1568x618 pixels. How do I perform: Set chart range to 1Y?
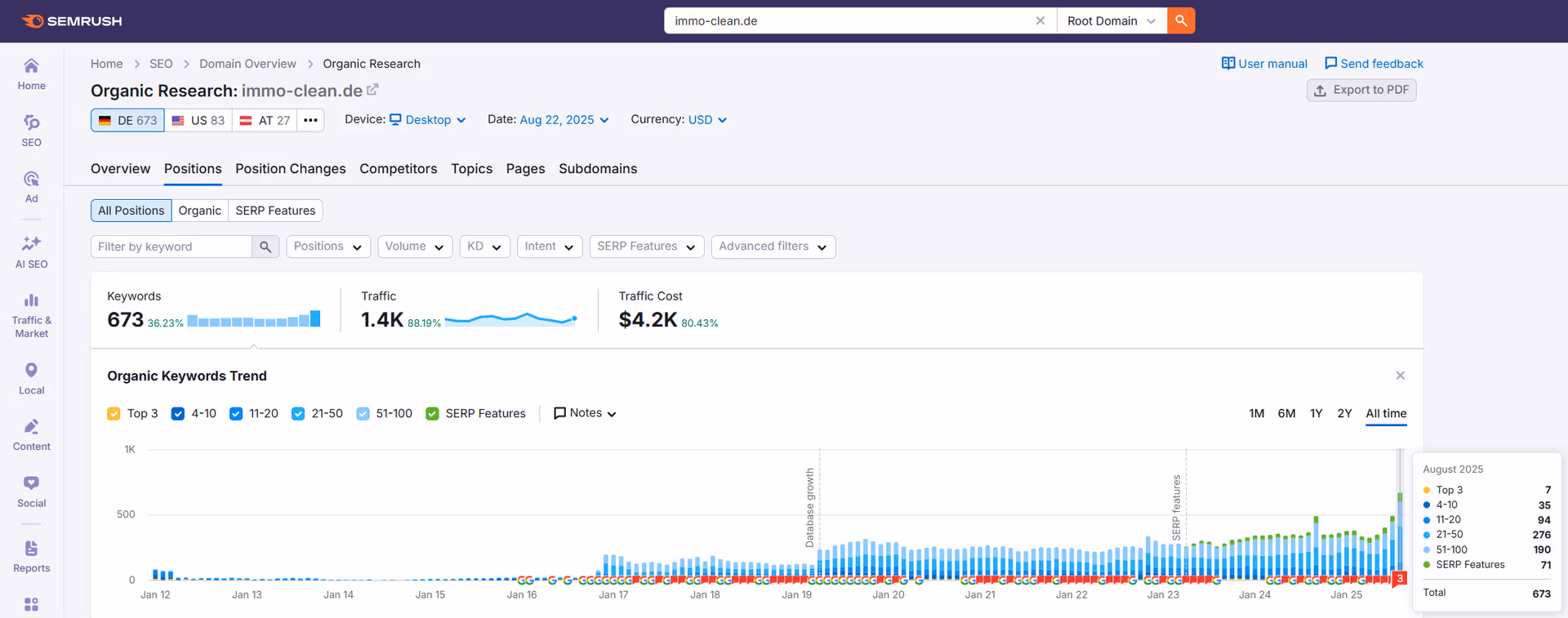tap(1316, 414)
